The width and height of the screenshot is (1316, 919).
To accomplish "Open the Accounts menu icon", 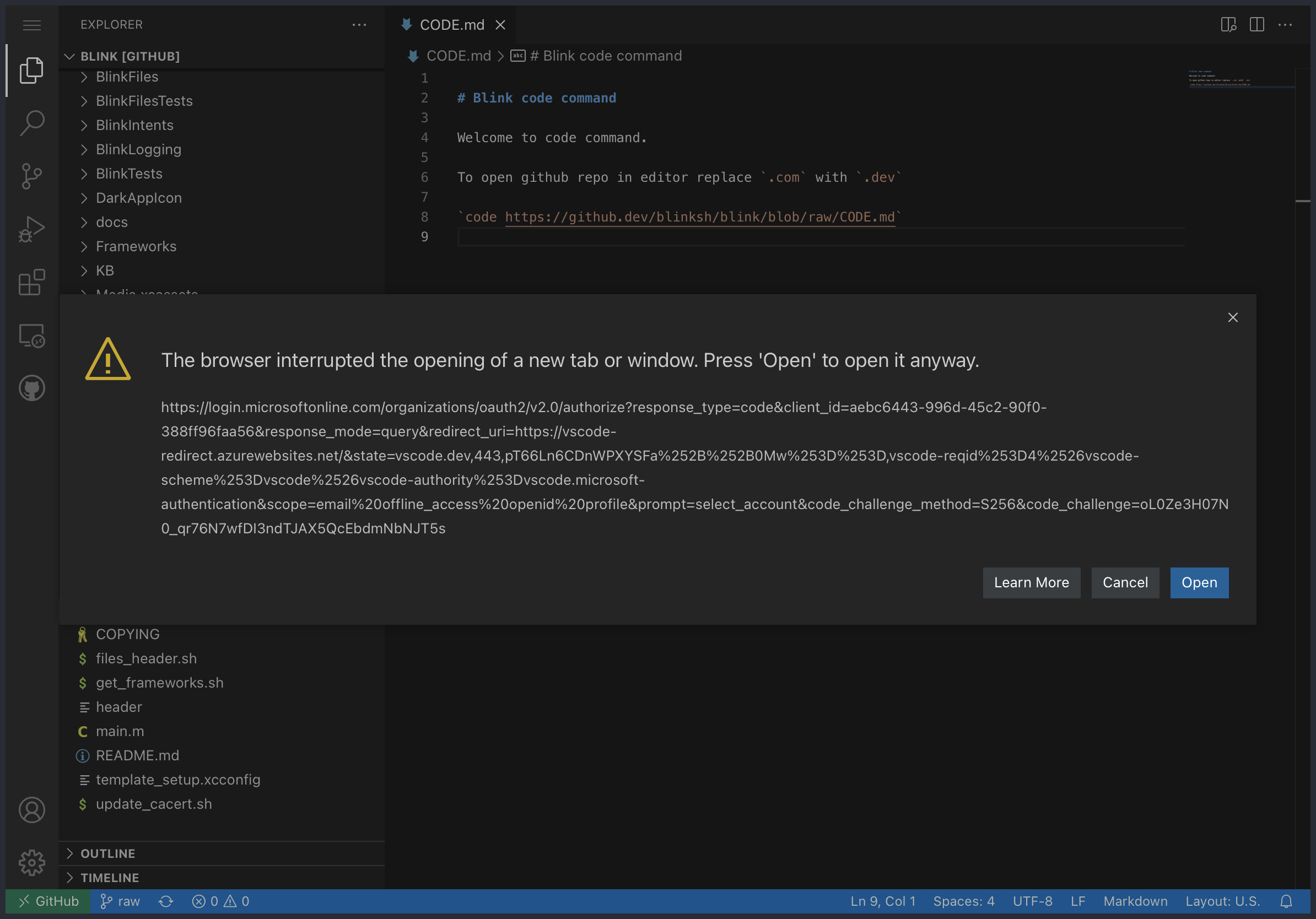I will click(x=31, y=809).
